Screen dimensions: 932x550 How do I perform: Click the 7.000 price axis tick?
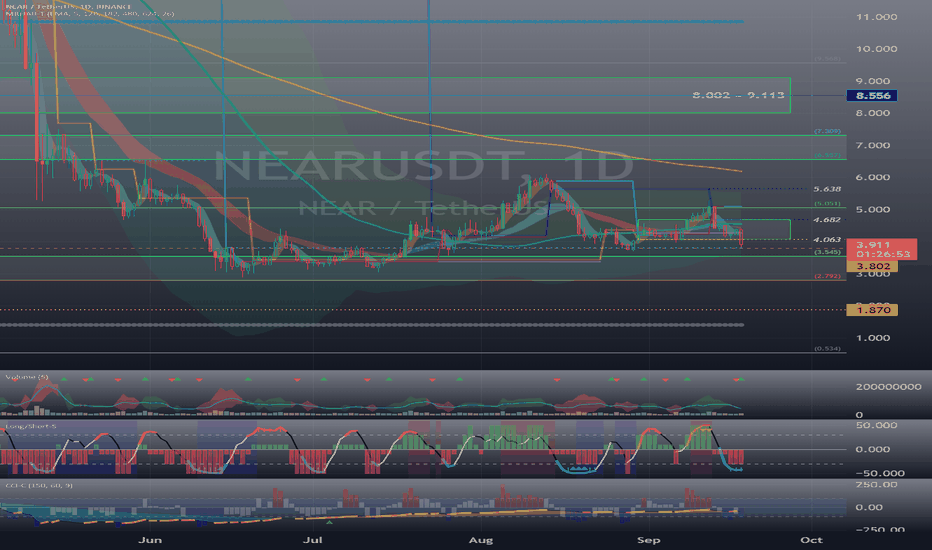pos(873,145)
